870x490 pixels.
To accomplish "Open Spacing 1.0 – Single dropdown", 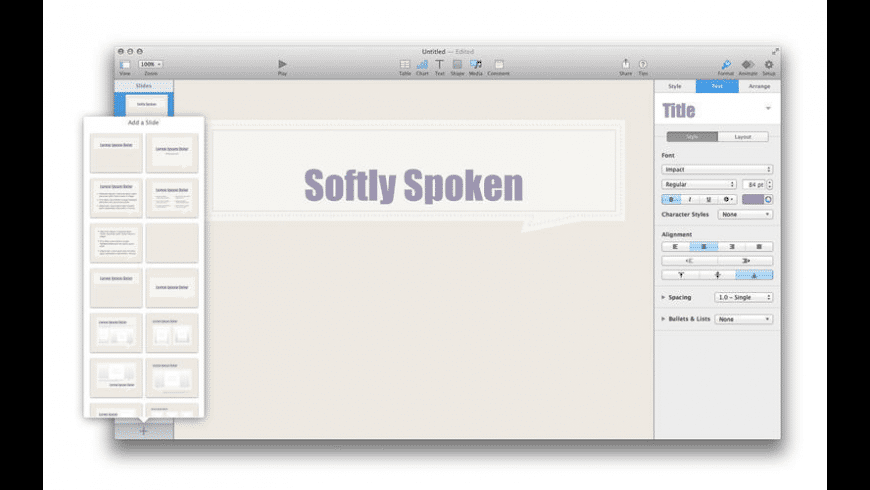I will point(743,297).
